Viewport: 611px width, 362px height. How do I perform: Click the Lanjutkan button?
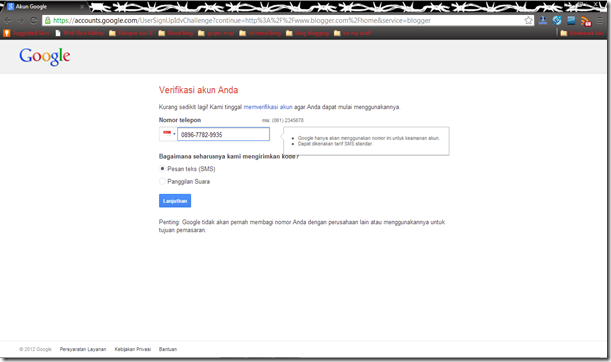click(175, 201)
